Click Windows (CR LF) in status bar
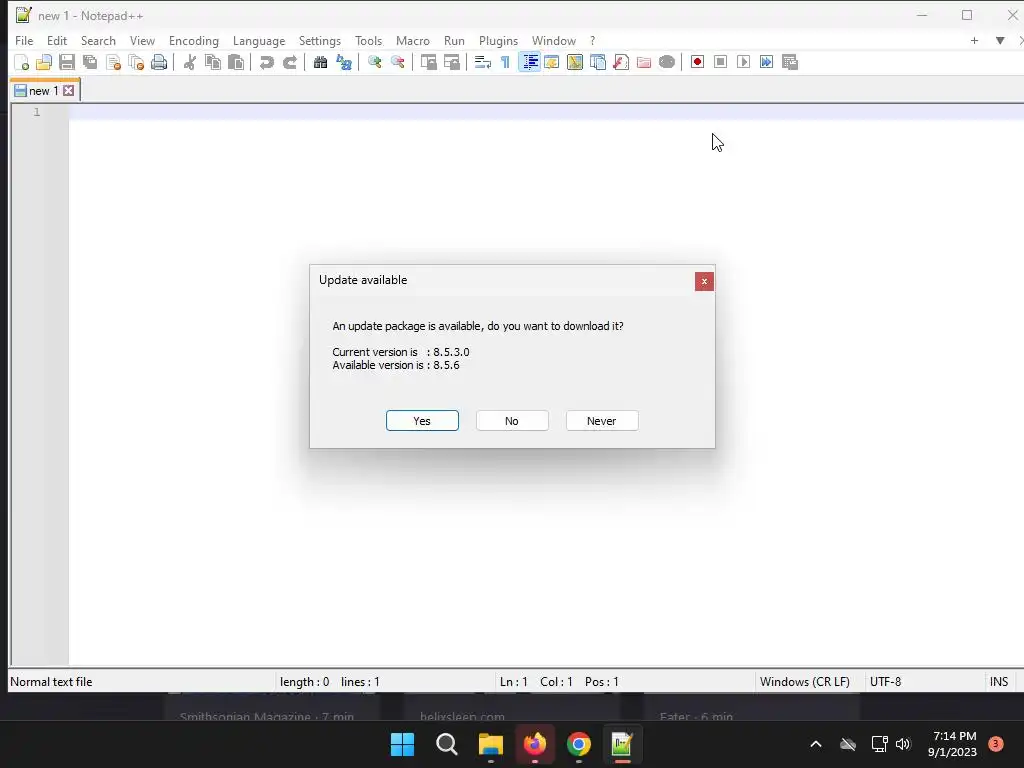This screenshot has height=768, width=1024. (x=805, y=682)
